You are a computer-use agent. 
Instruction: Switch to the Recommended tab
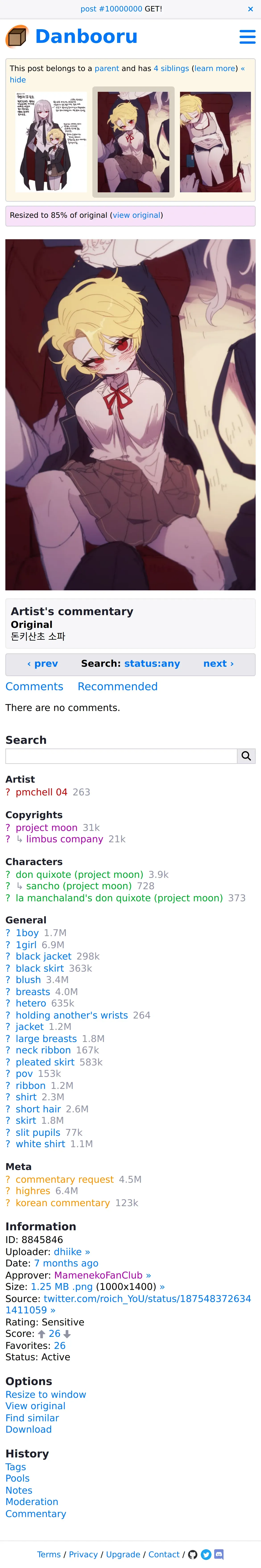pos(117,686)
